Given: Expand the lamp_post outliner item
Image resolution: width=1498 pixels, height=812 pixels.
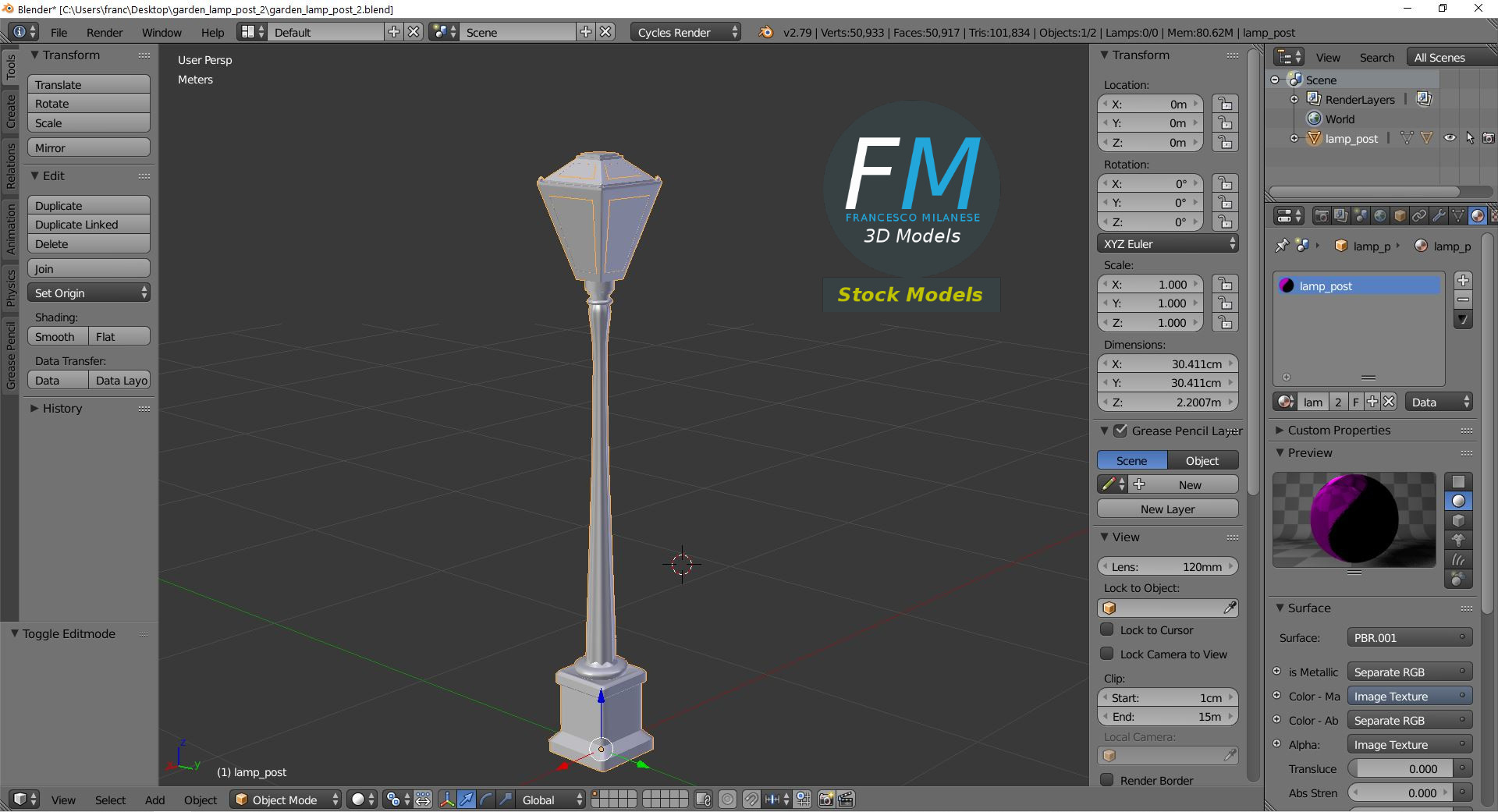Looking at the screenshot, I should 1294,138.
